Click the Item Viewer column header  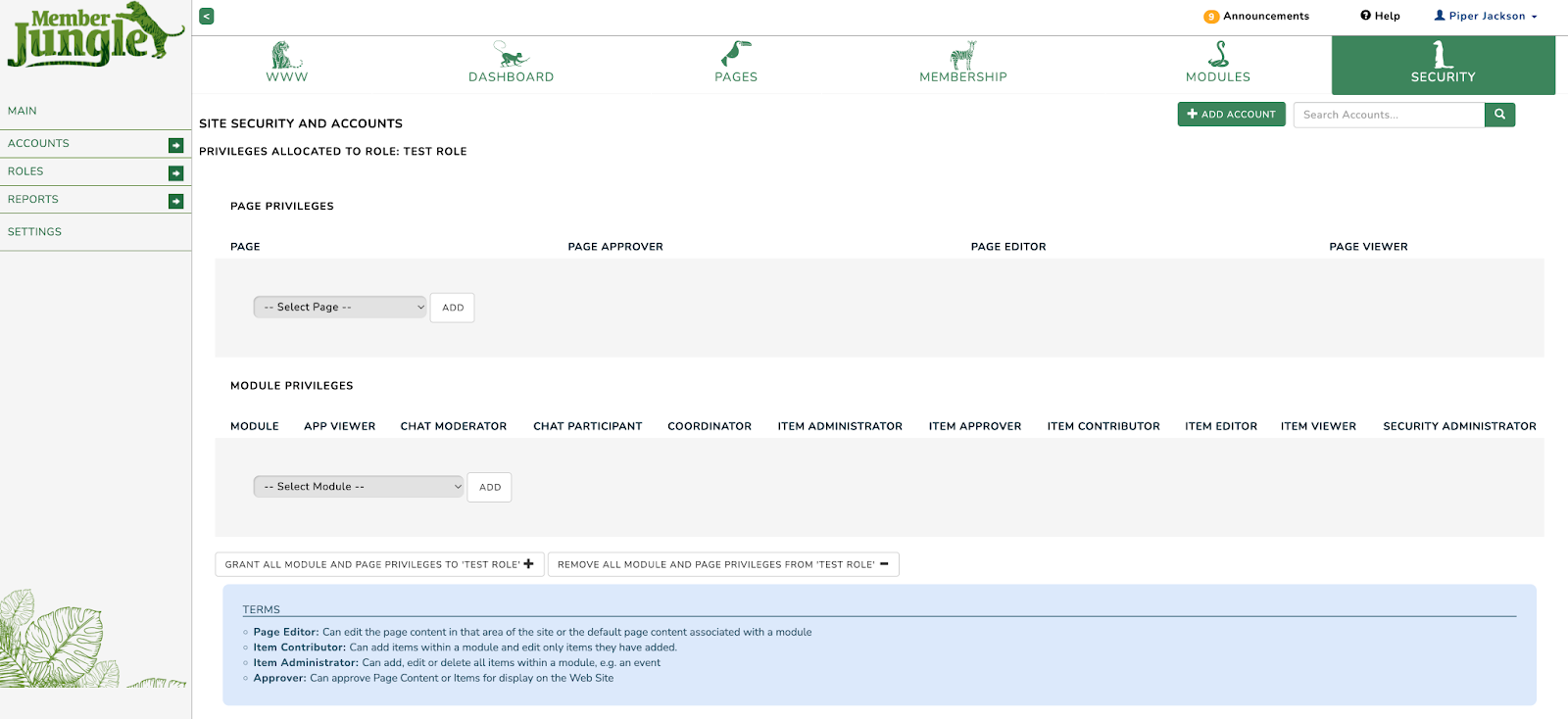point(1318,426)
